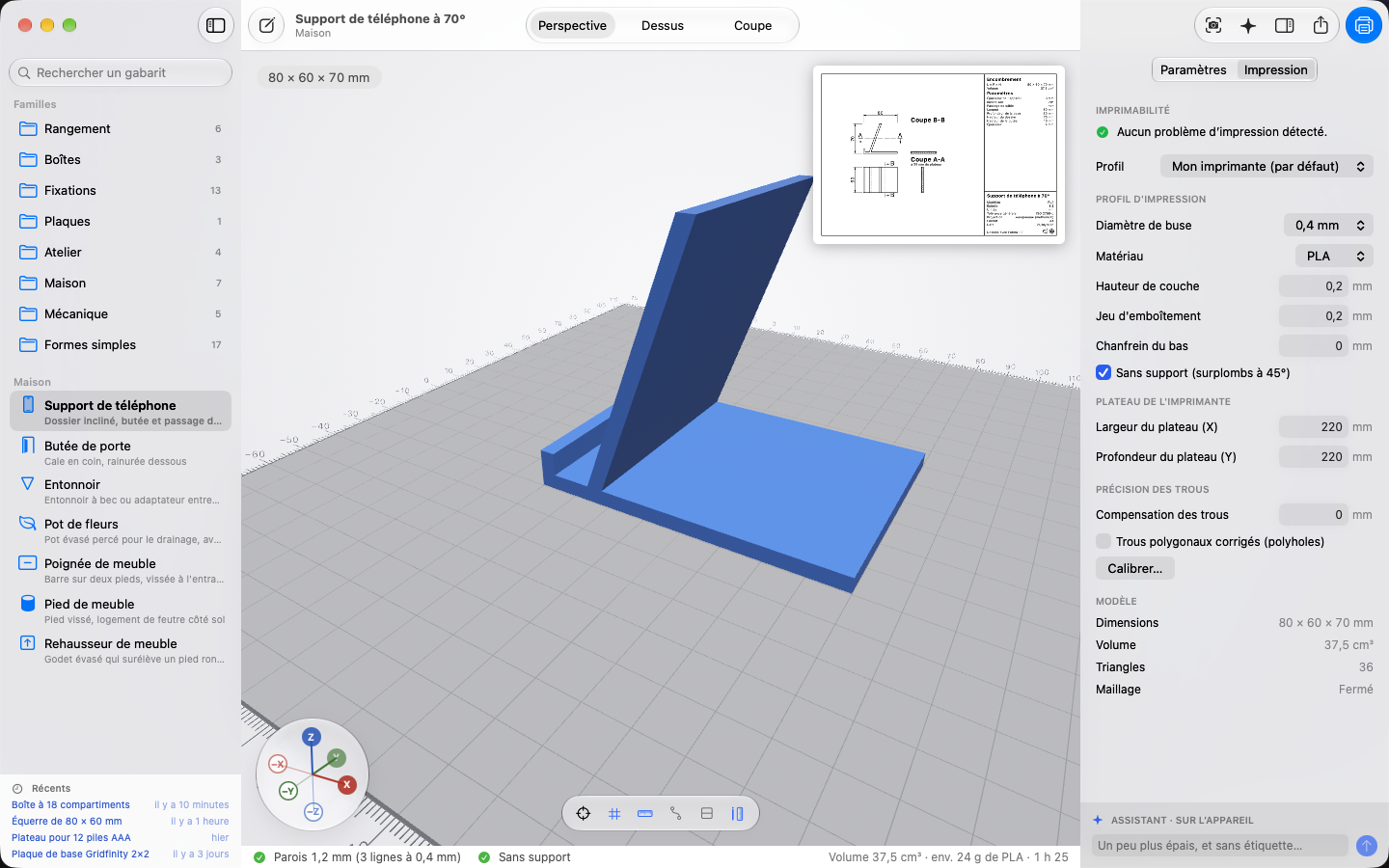Snap view to the −Y axis on gizmo
This screenshot has width=1389, height=868.
(x=287, y=791)
